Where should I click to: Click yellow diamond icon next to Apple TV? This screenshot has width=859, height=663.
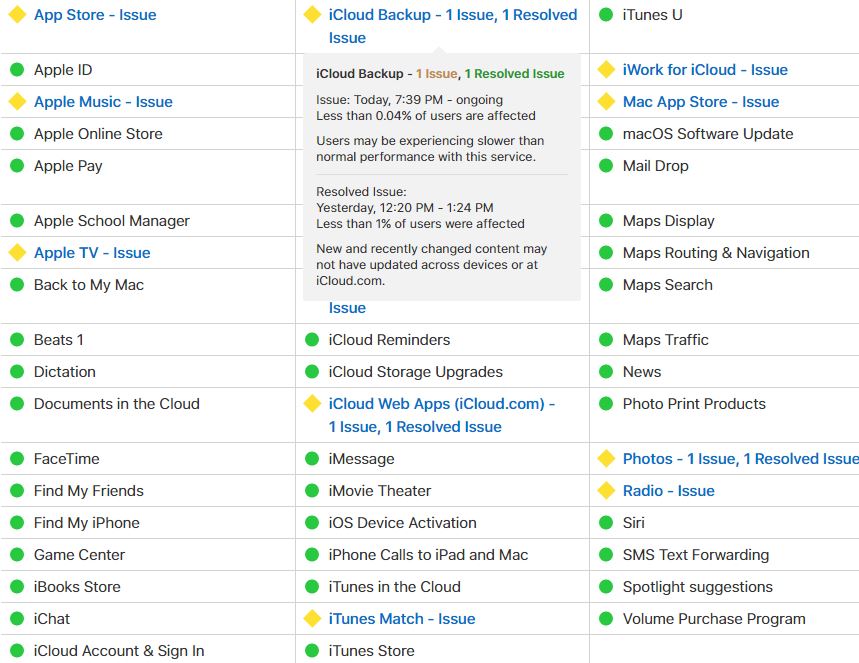(17, 253)
